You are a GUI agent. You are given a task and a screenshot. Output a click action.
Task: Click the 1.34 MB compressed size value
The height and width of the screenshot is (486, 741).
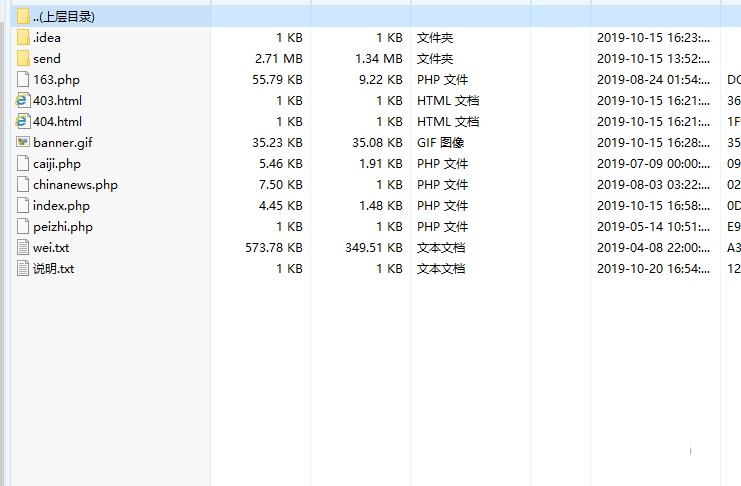(x=379, y=59)
